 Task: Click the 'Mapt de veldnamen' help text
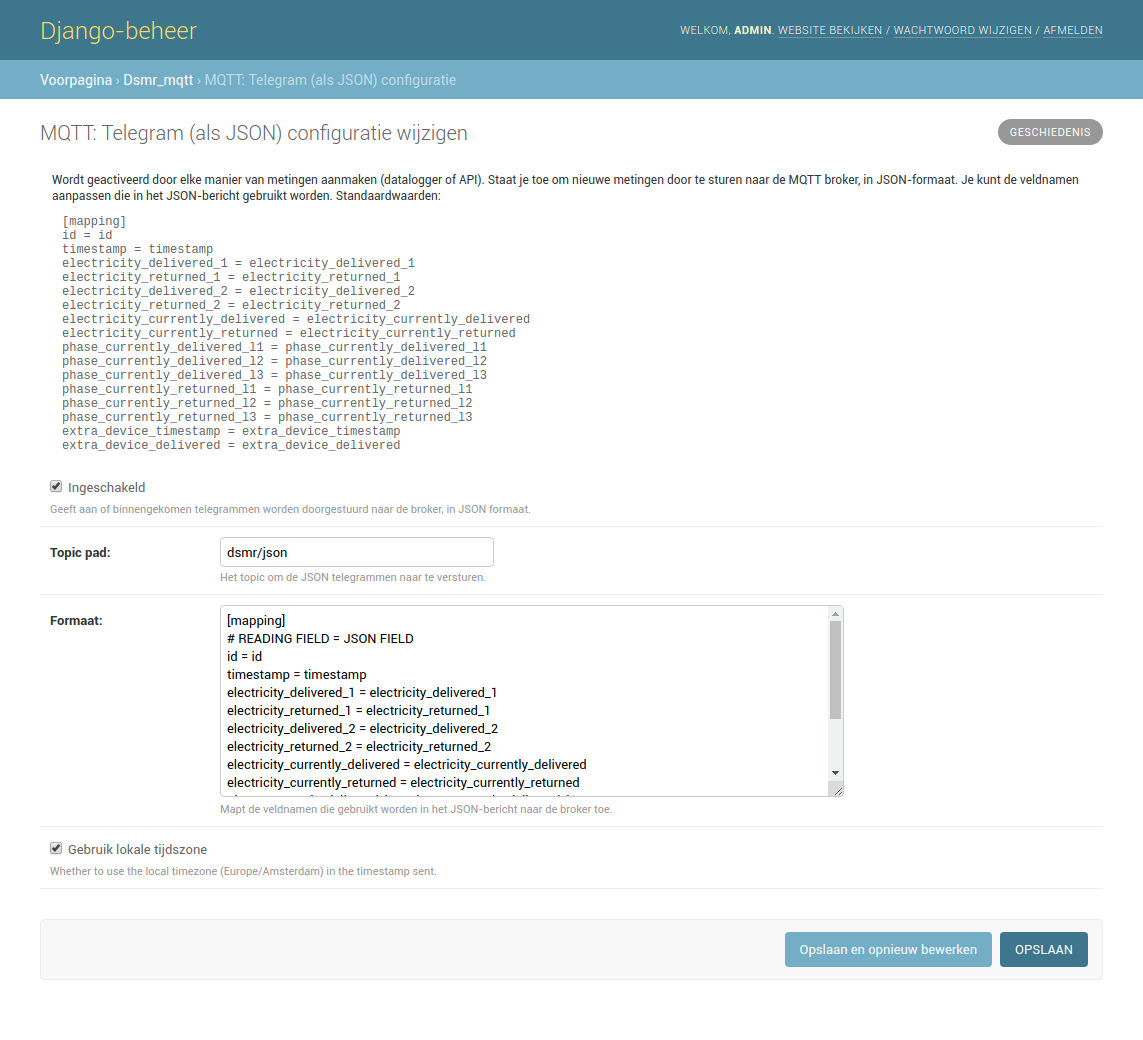pyautogui.click(x=416, y=809)
